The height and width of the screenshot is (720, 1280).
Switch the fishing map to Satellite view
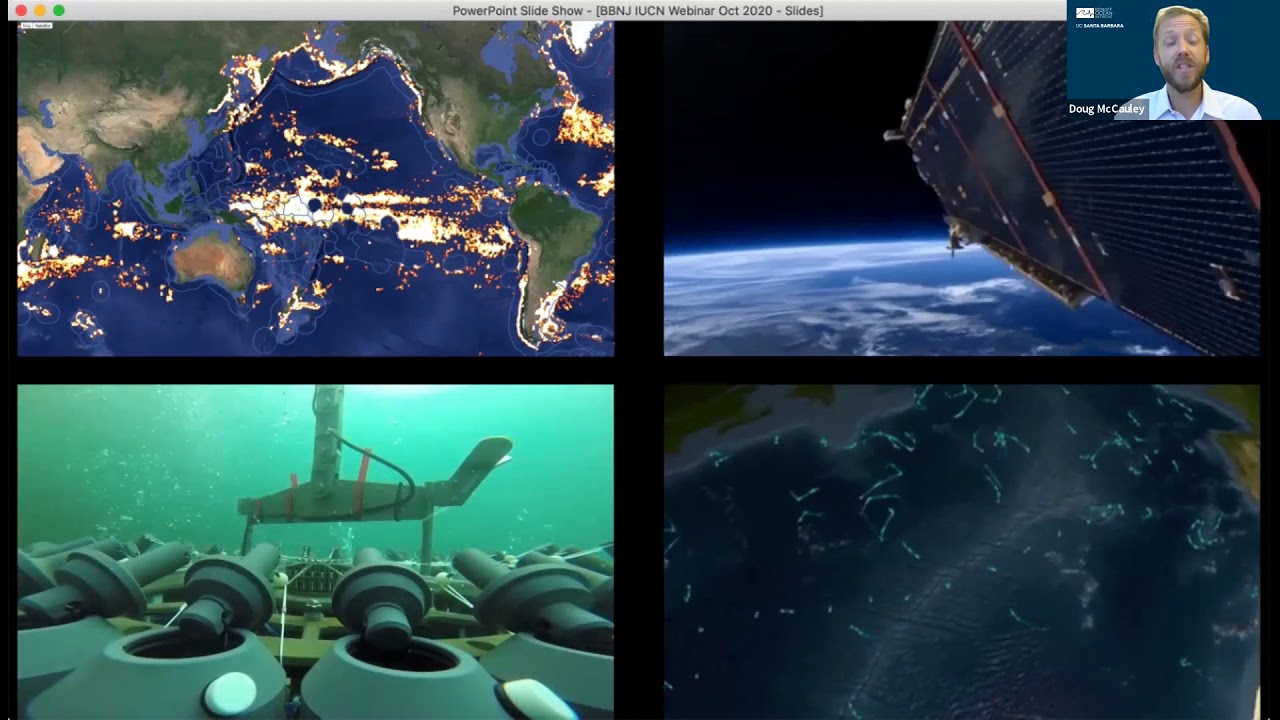[x=43, y=25]
